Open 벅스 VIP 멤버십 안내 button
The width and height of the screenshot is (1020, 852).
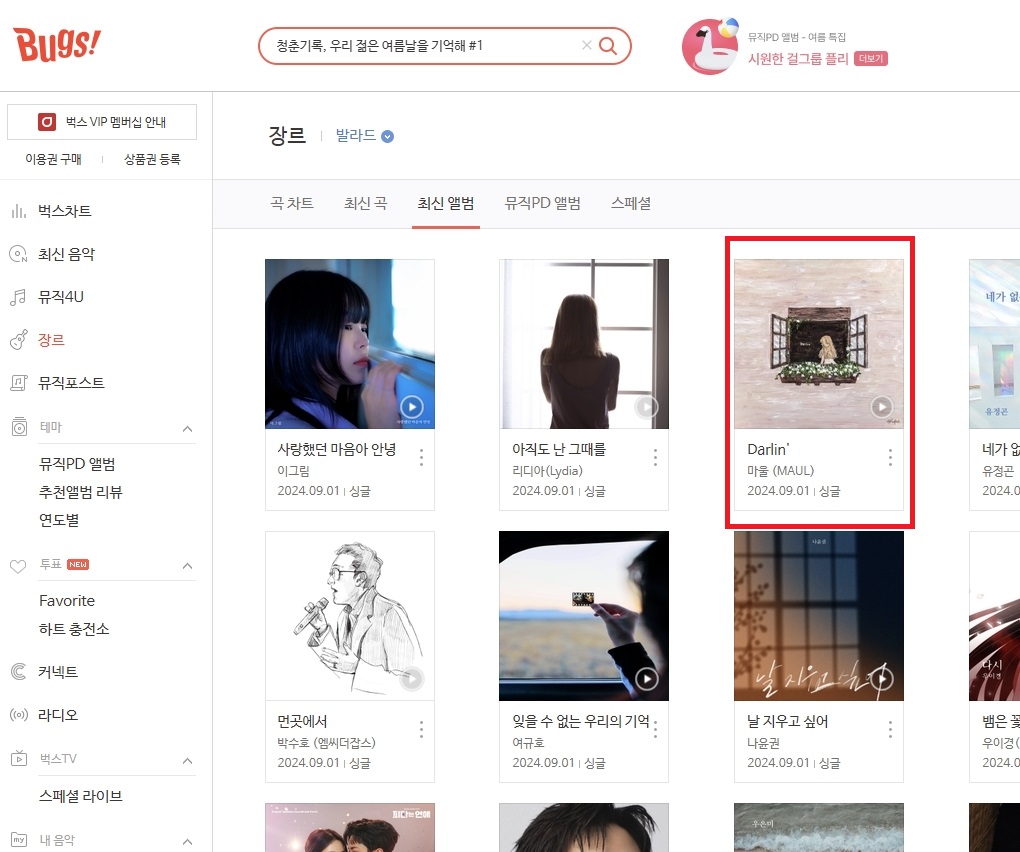tap(102, 122)
